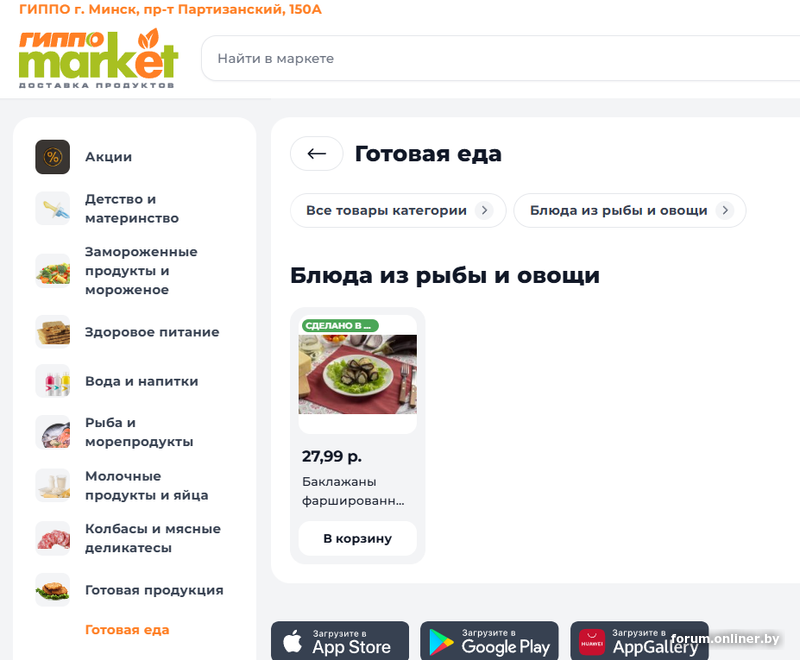Open the Вода и напитки bottles icon
This screenshot has height=660, width=800.
(53, 381)
